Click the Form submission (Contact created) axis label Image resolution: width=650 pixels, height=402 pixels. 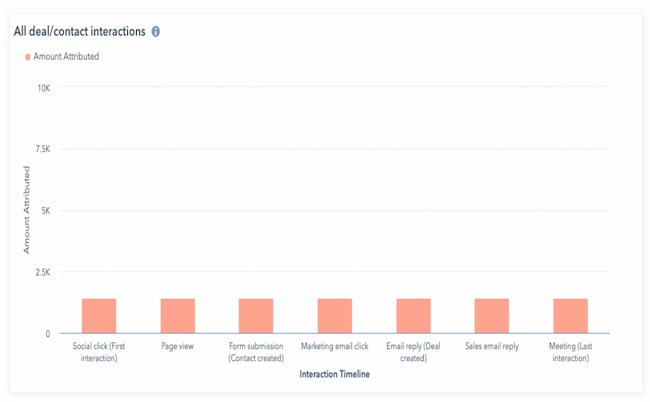(x=256, y=351)
